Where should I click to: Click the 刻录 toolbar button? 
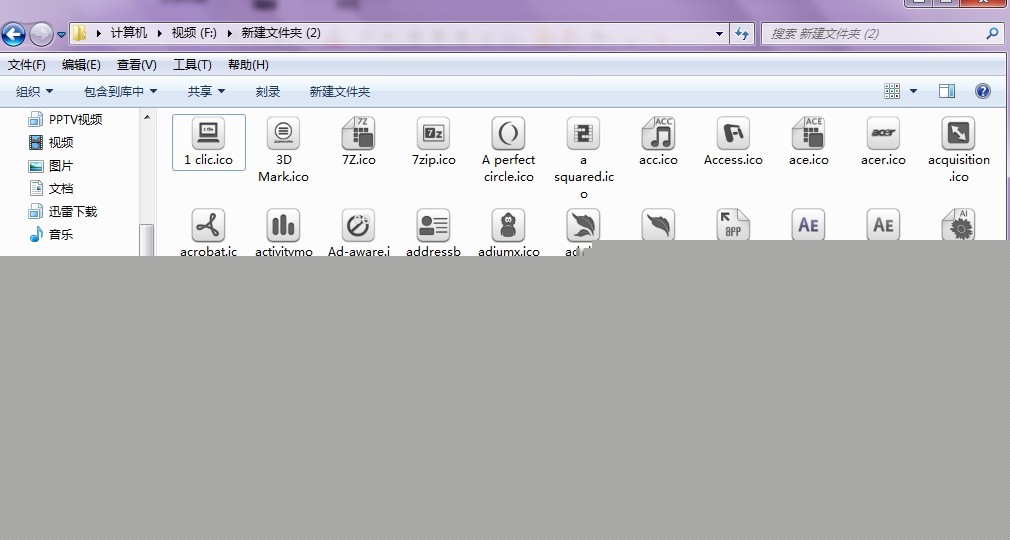[268, 92]
